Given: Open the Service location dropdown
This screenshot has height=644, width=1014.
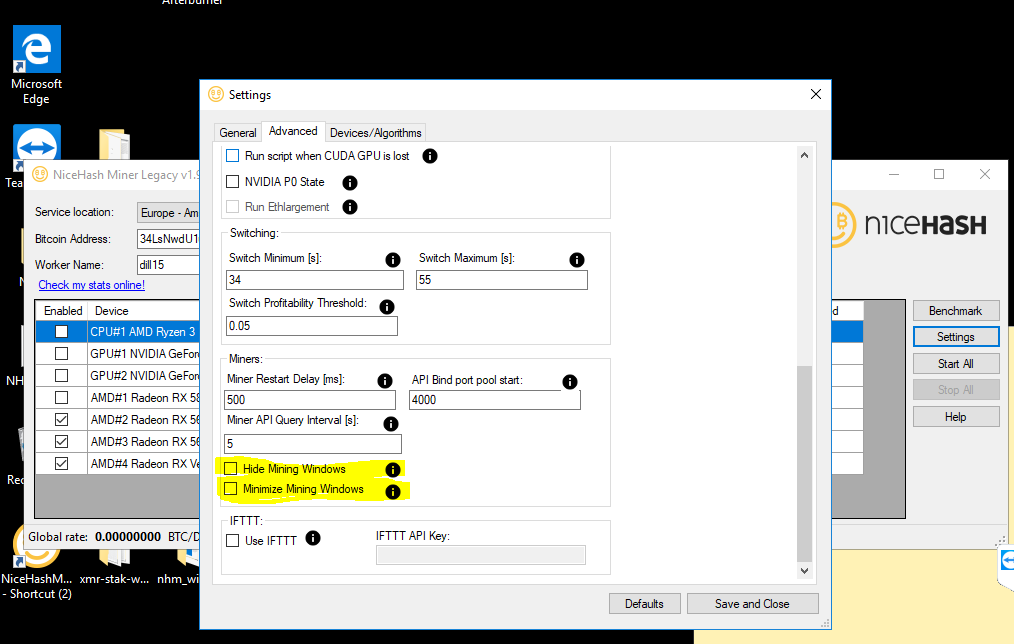Looking at the screenshot, I should [168, 212].
